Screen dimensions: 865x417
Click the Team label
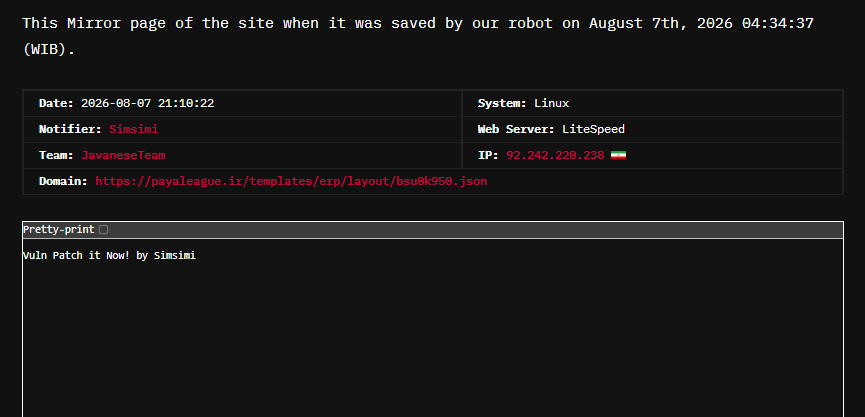[x=56, y=156]
